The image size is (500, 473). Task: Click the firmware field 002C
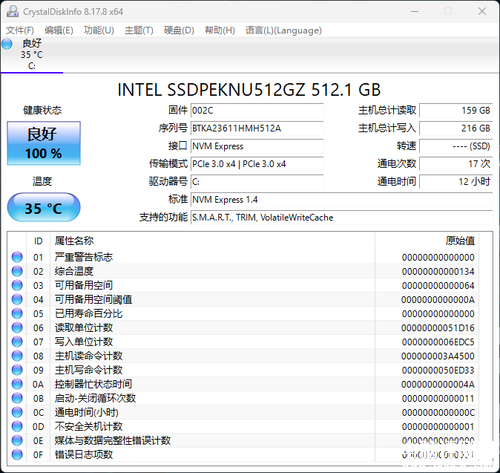[257, 111]
